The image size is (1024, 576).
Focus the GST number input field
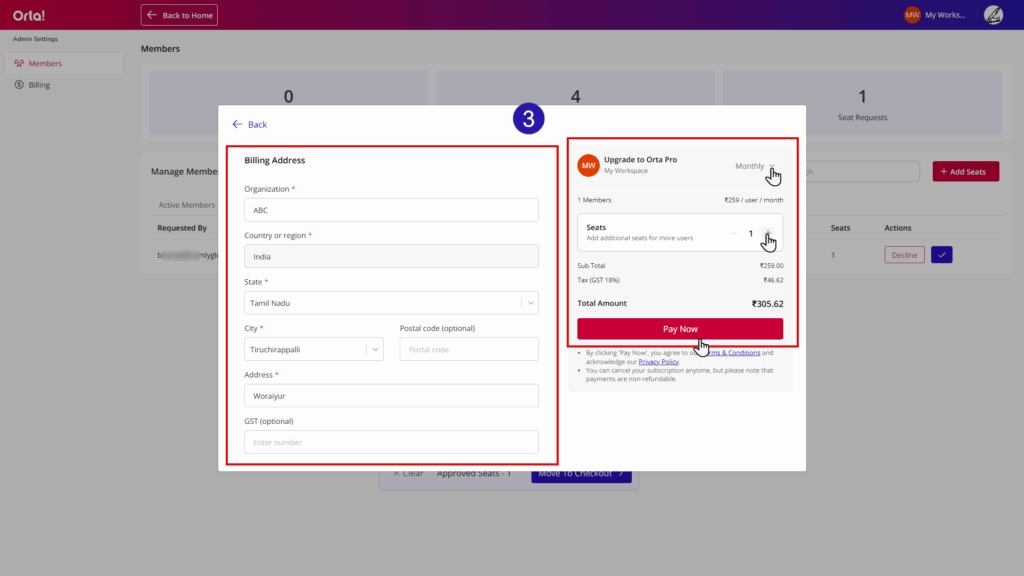click(x=391, y=442)
